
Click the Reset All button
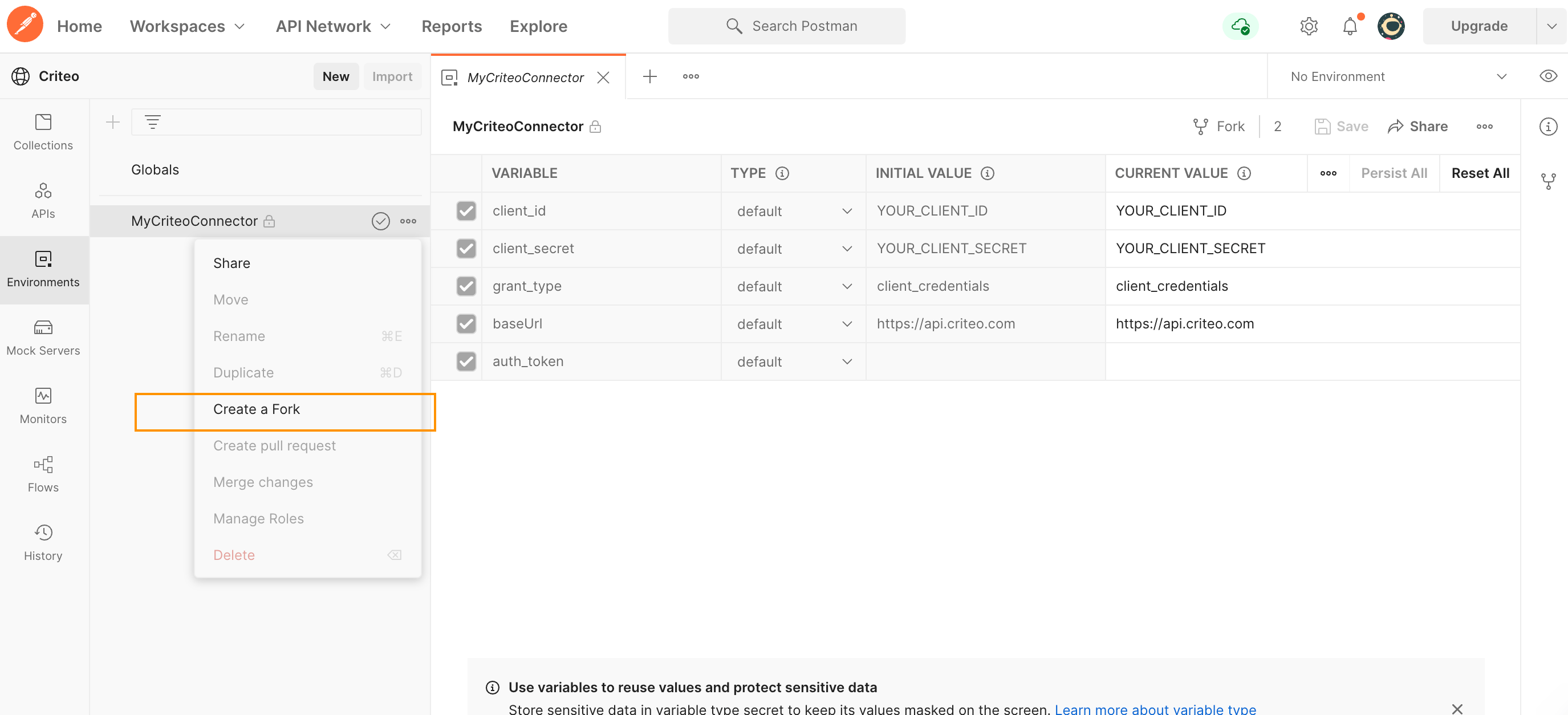1480,173
